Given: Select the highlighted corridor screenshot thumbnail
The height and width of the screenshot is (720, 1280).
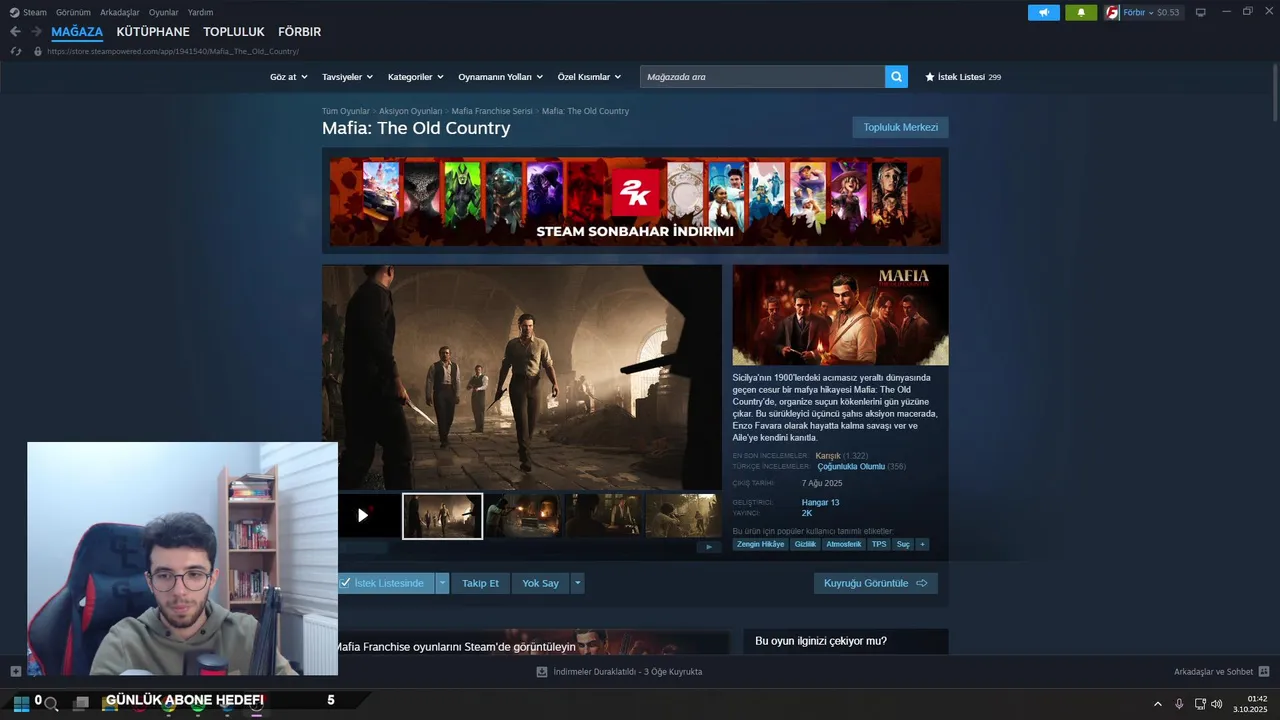Looking at the screenshot, I should point(442,516).
